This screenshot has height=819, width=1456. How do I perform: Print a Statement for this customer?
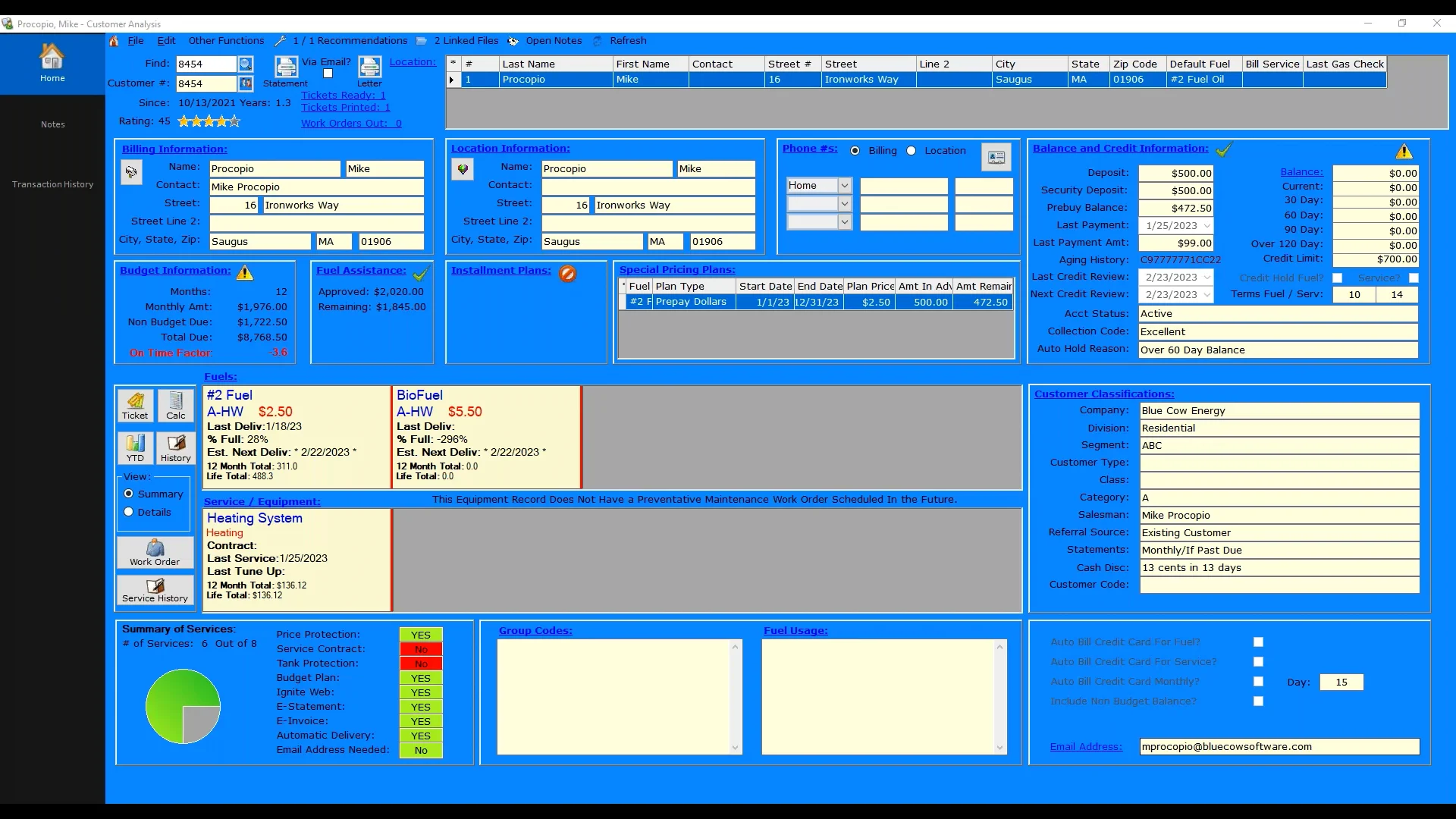pyautogui.click(x=286, y=67)
